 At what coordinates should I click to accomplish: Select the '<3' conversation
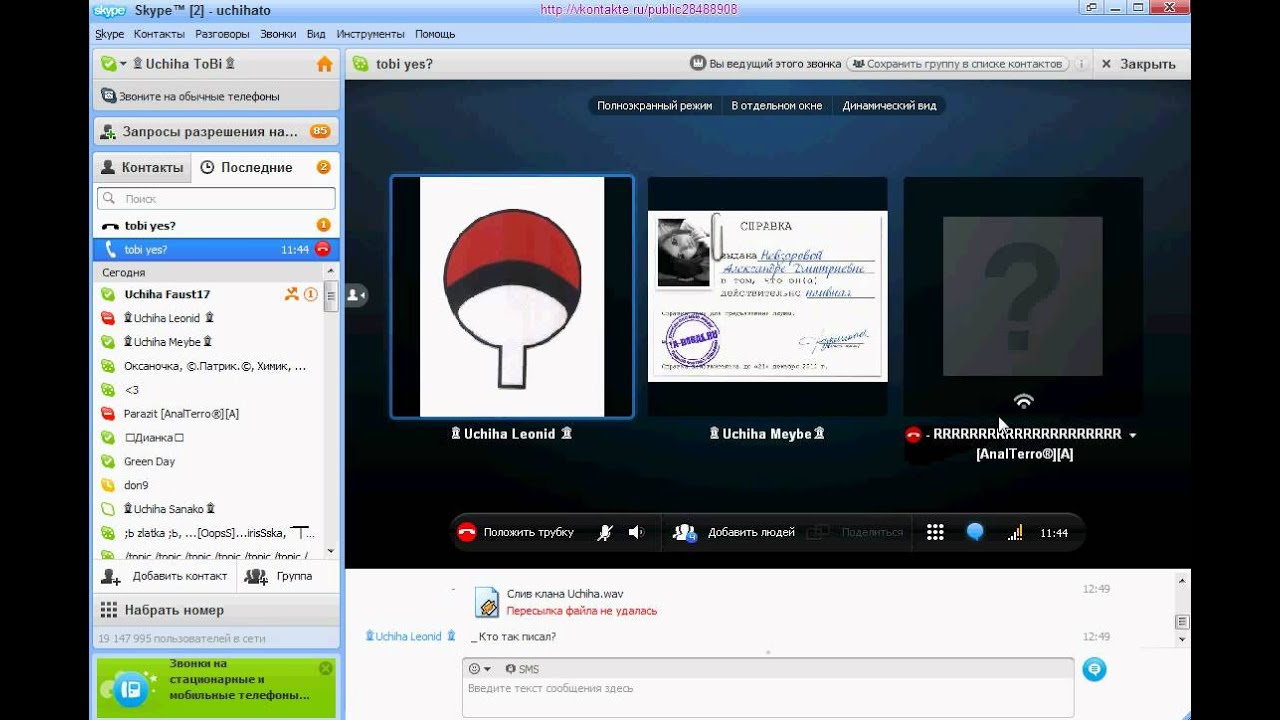coord(208,390)
